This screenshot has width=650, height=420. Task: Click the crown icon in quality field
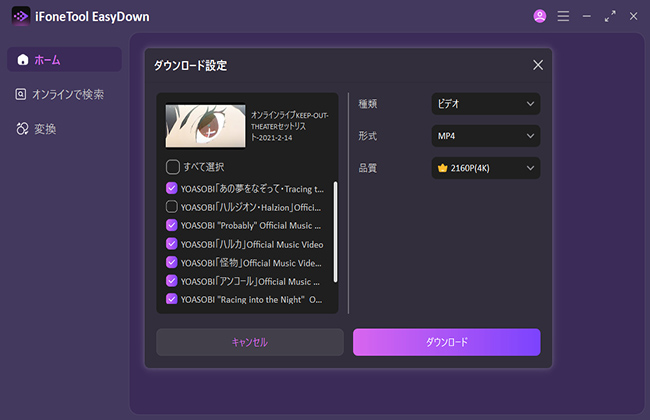coord(443,168)
